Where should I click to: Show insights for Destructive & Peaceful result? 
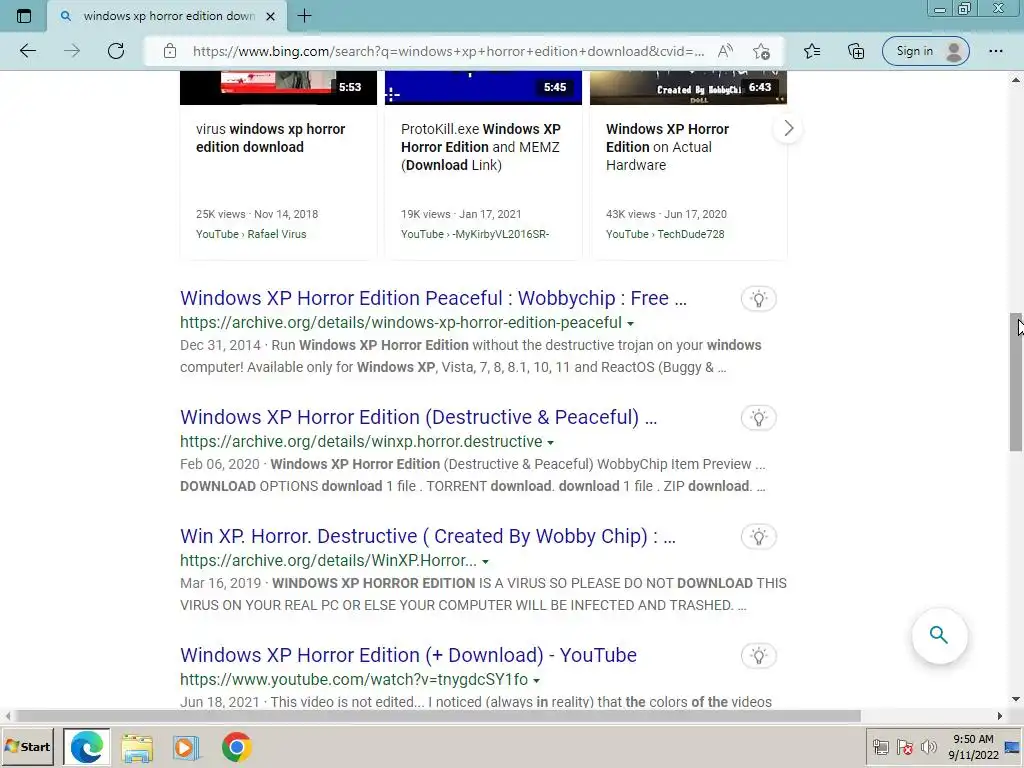pyautogui.click(x=758, y=418)
